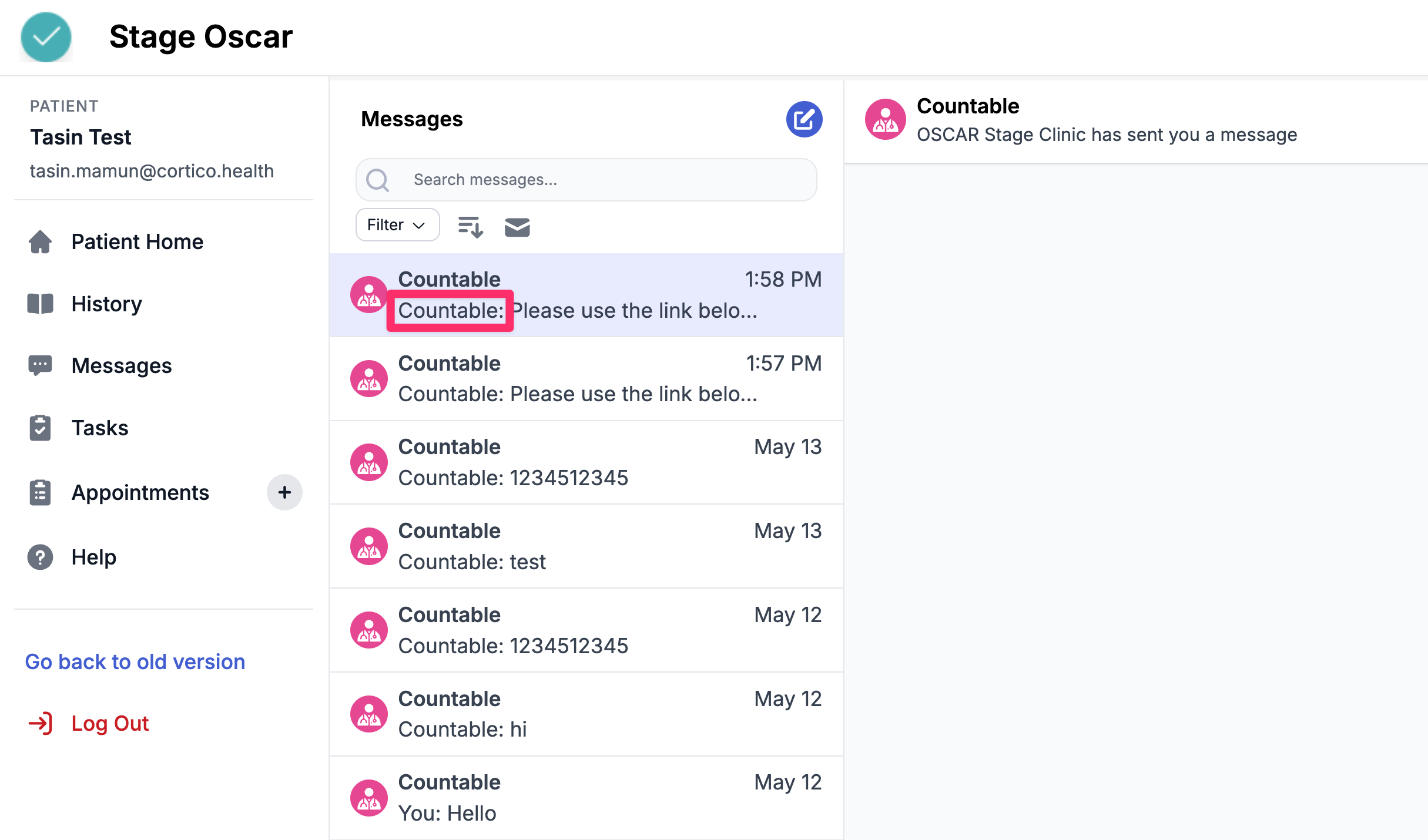
Task: Click the Countable avatar in conversation header
Action: click(x=885, y=120)
